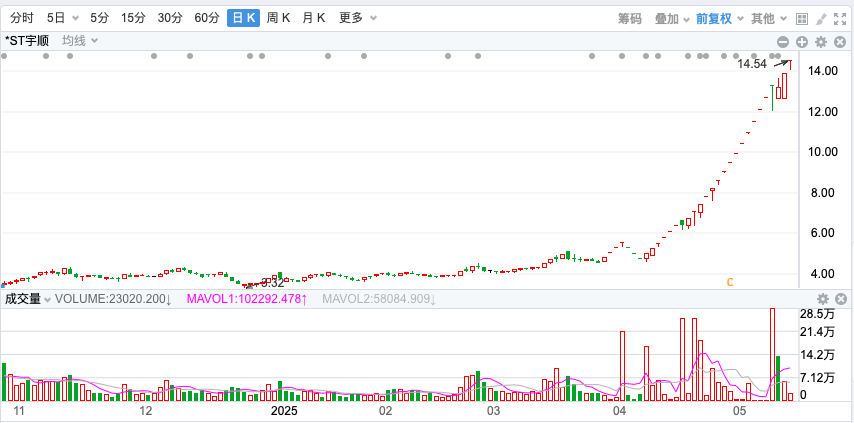The height and width of the screenshot is (423, 854).
Task: Click the 11 month axis label
Action: coord(19,410)
